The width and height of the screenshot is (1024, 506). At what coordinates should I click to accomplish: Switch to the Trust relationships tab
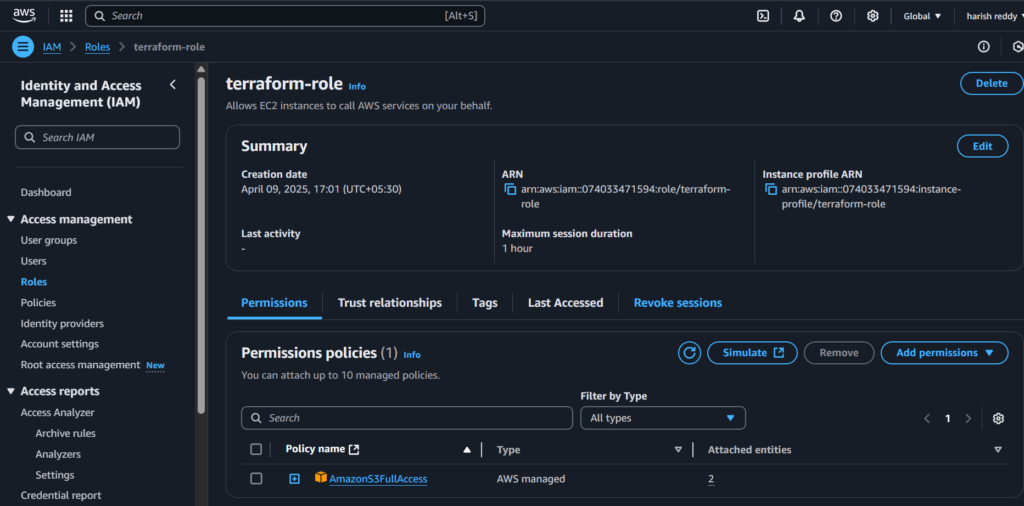point(390,303)
